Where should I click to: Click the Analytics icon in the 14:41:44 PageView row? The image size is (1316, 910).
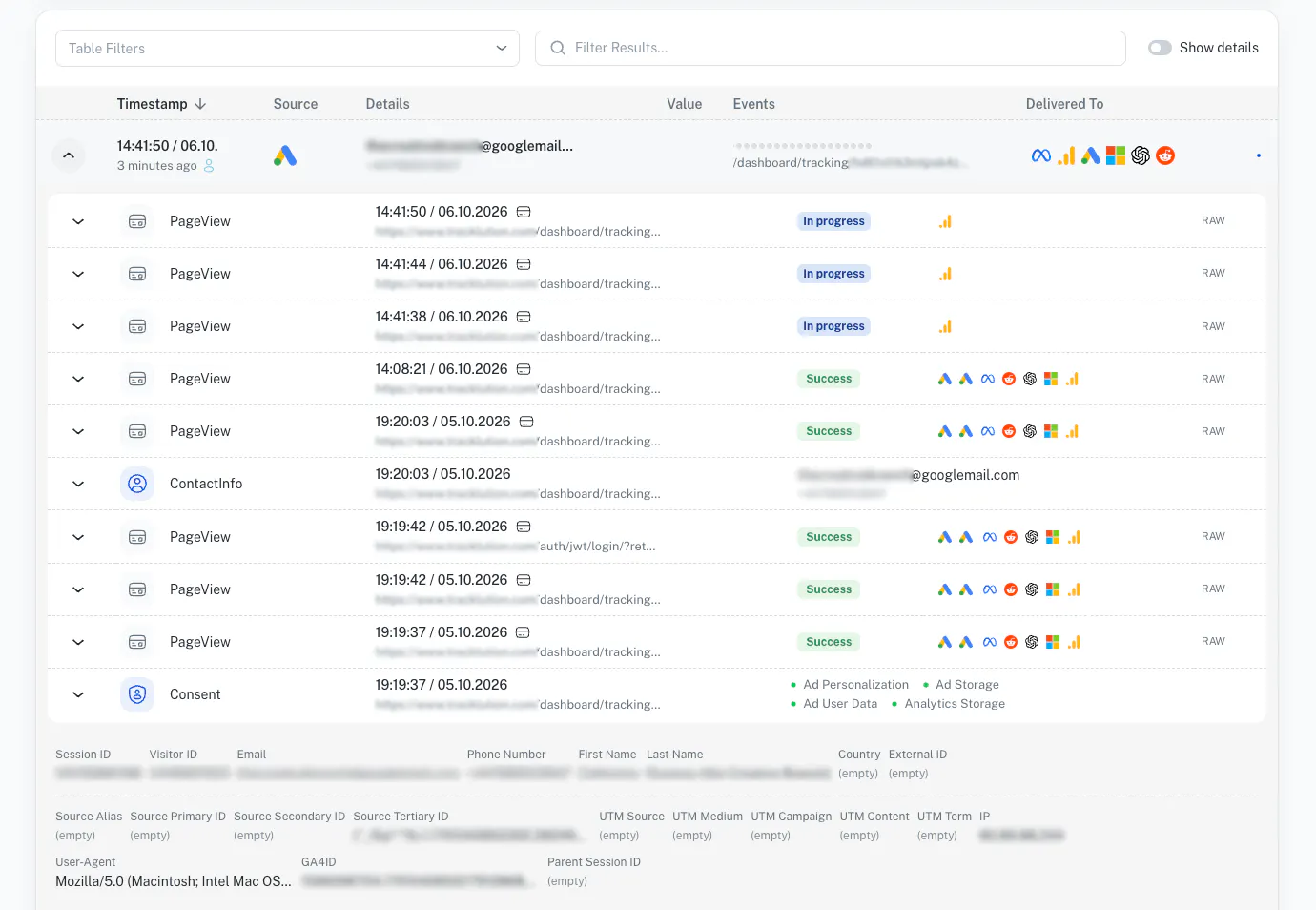[945, 274]
